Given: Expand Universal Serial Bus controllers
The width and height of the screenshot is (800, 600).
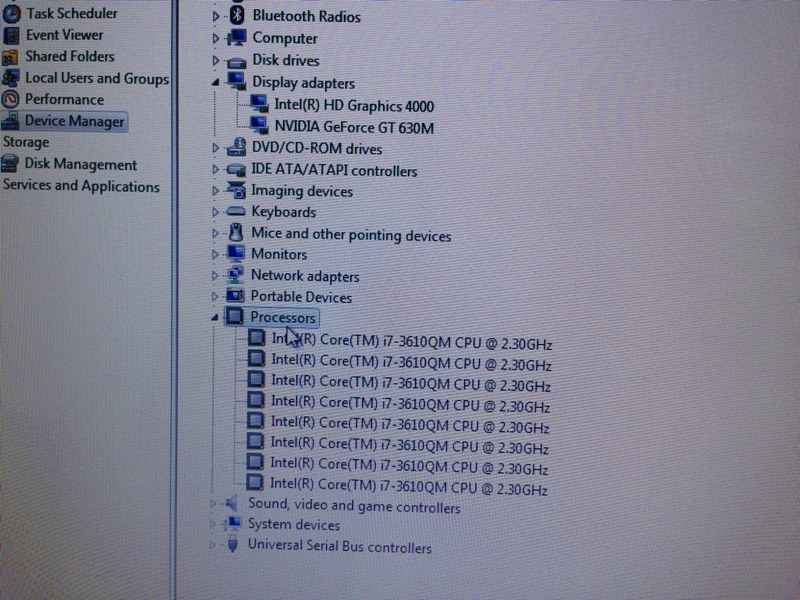Looking at the screenshot, I should [214, 546].
